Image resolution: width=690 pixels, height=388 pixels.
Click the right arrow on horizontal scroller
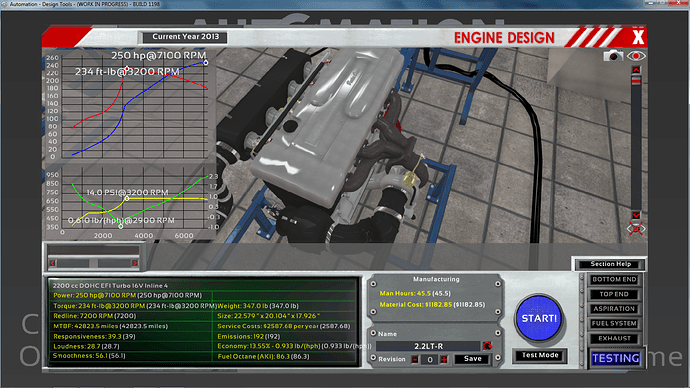click(x=135, y=263)
